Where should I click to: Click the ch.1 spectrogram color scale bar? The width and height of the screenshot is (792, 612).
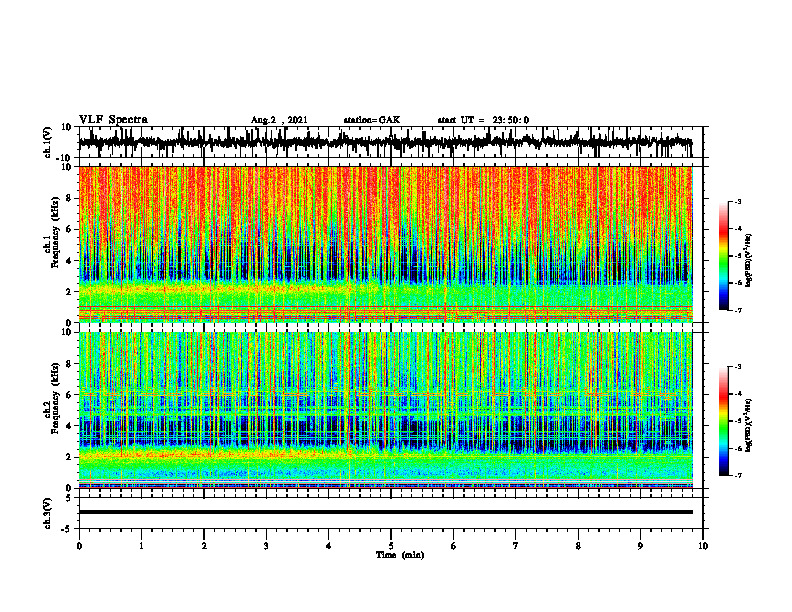click(x=723, y=256)
